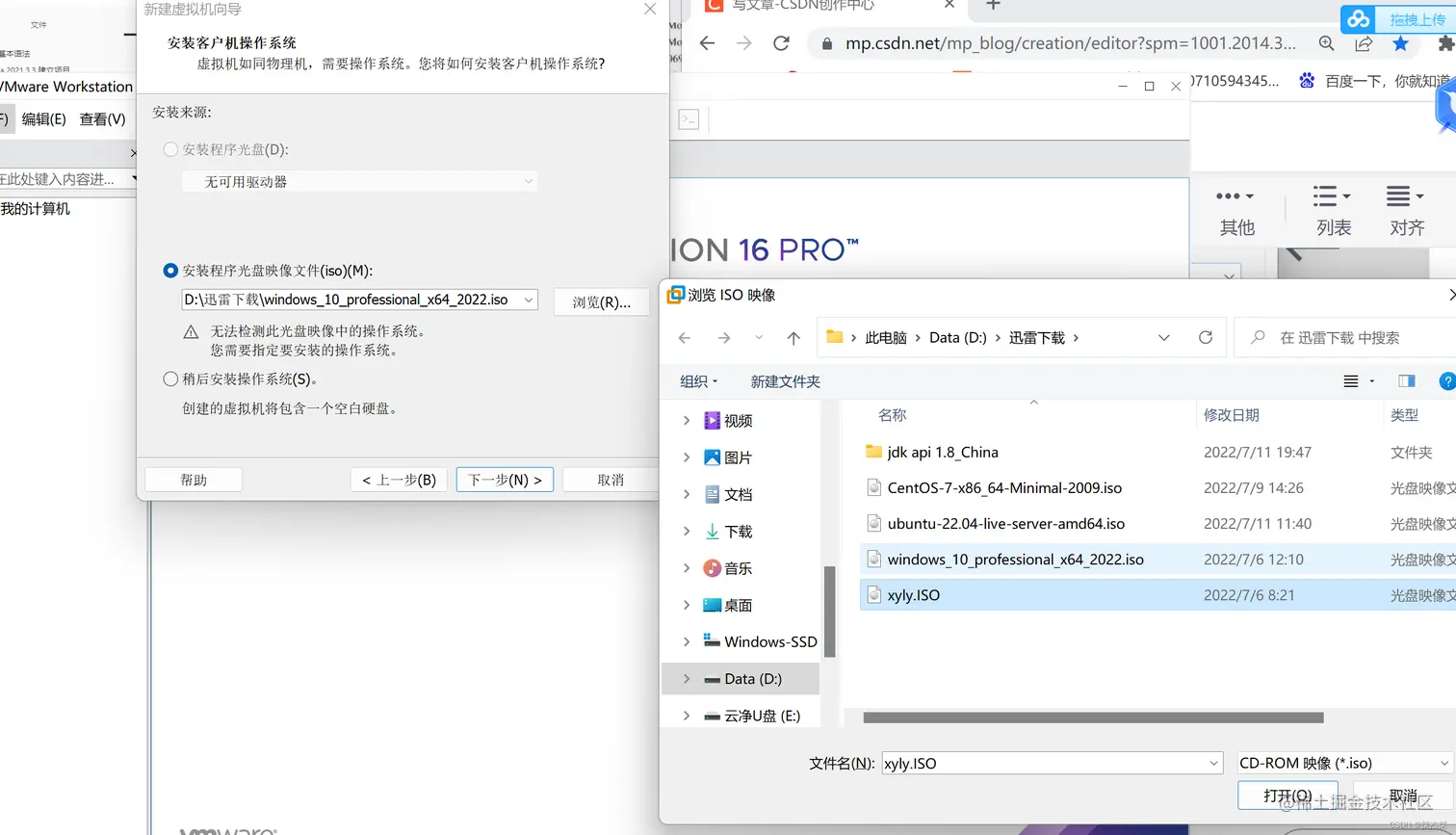Click the 浏览(R)... browse button

coord(602,301)
